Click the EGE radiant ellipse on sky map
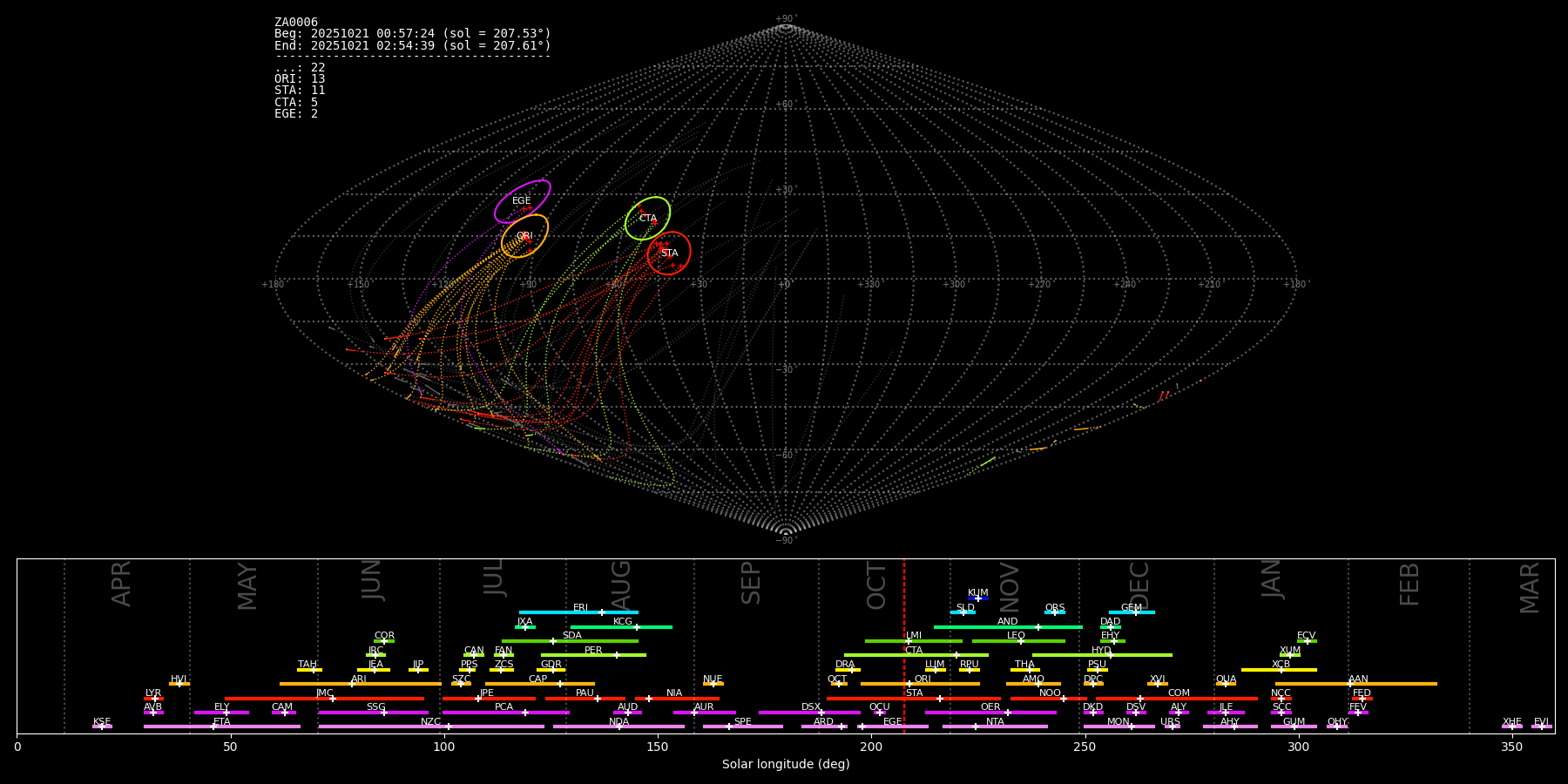This screenshot has width=1568, height=784. (522, 201)
